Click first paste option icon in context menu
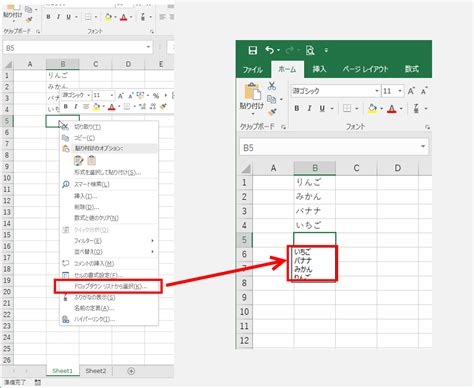Screen dimensions: 474x388 [78, 161]
